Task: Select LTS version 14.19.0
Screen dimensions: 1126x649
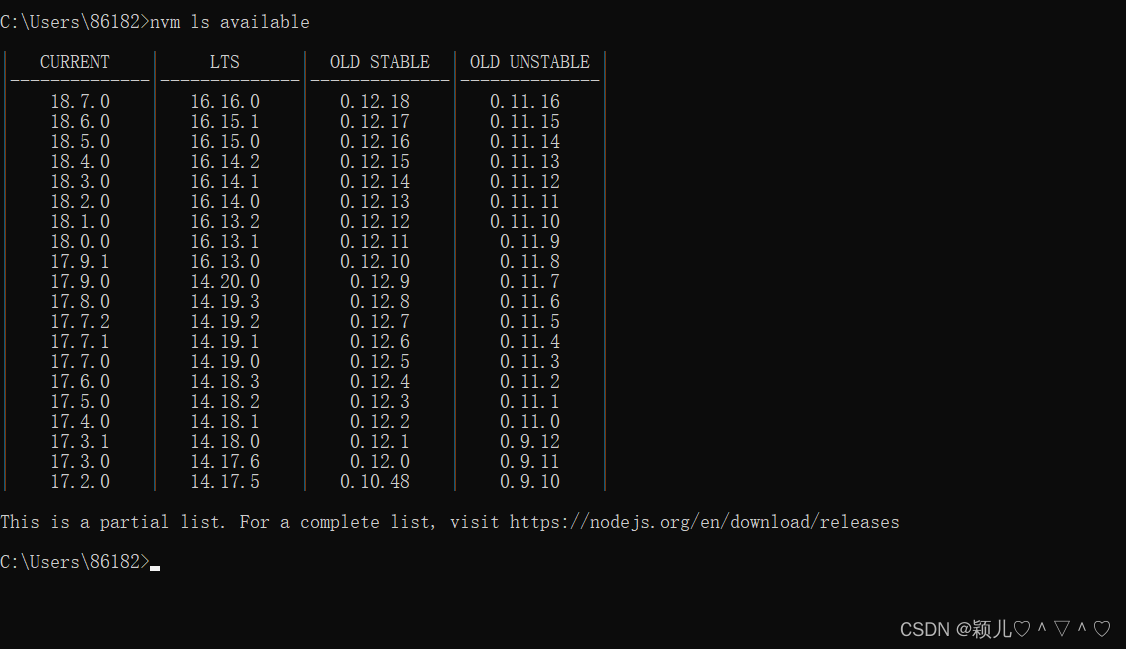Action: (225, 362)
